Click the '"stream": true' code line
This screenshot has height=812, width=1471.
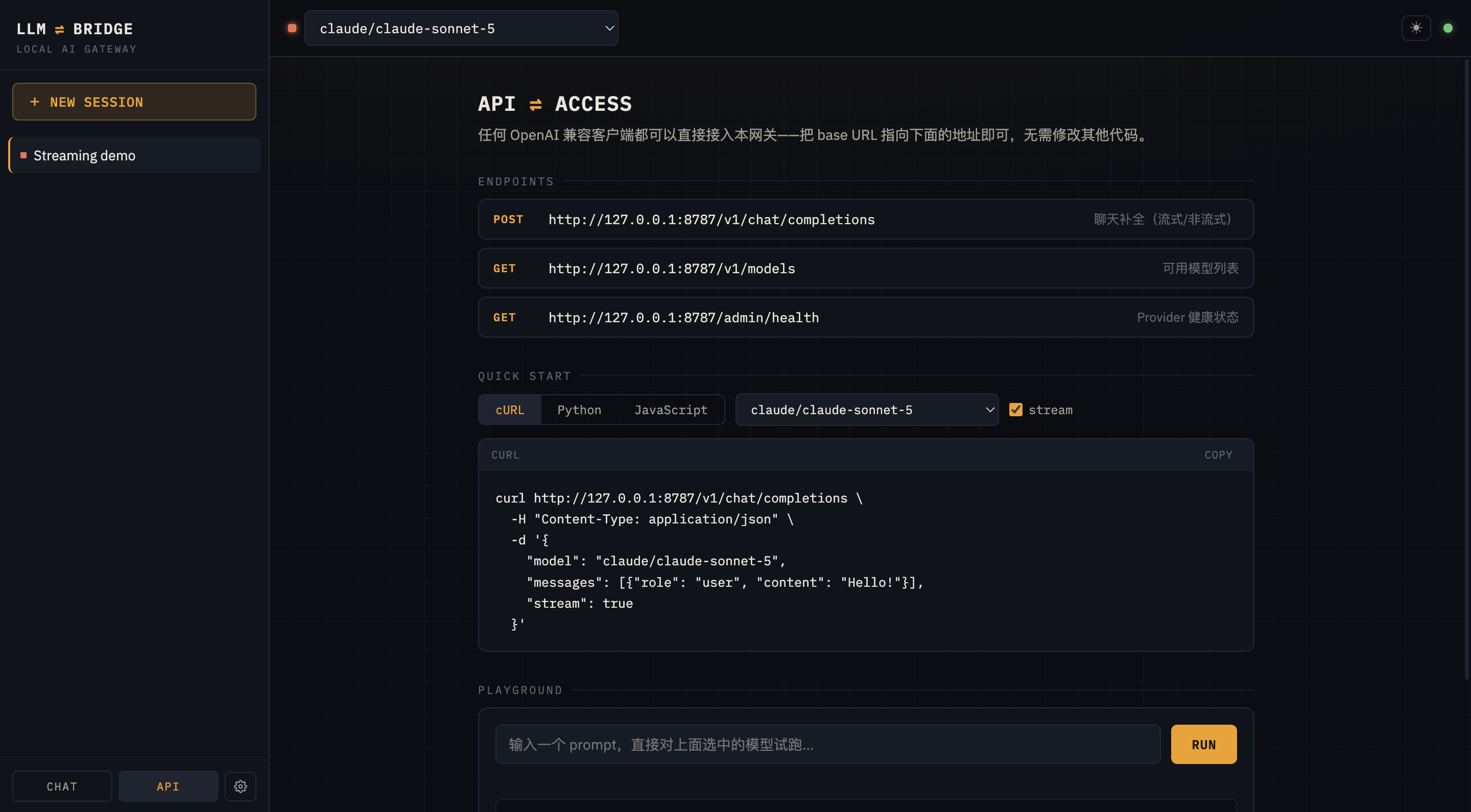[579, 604]
